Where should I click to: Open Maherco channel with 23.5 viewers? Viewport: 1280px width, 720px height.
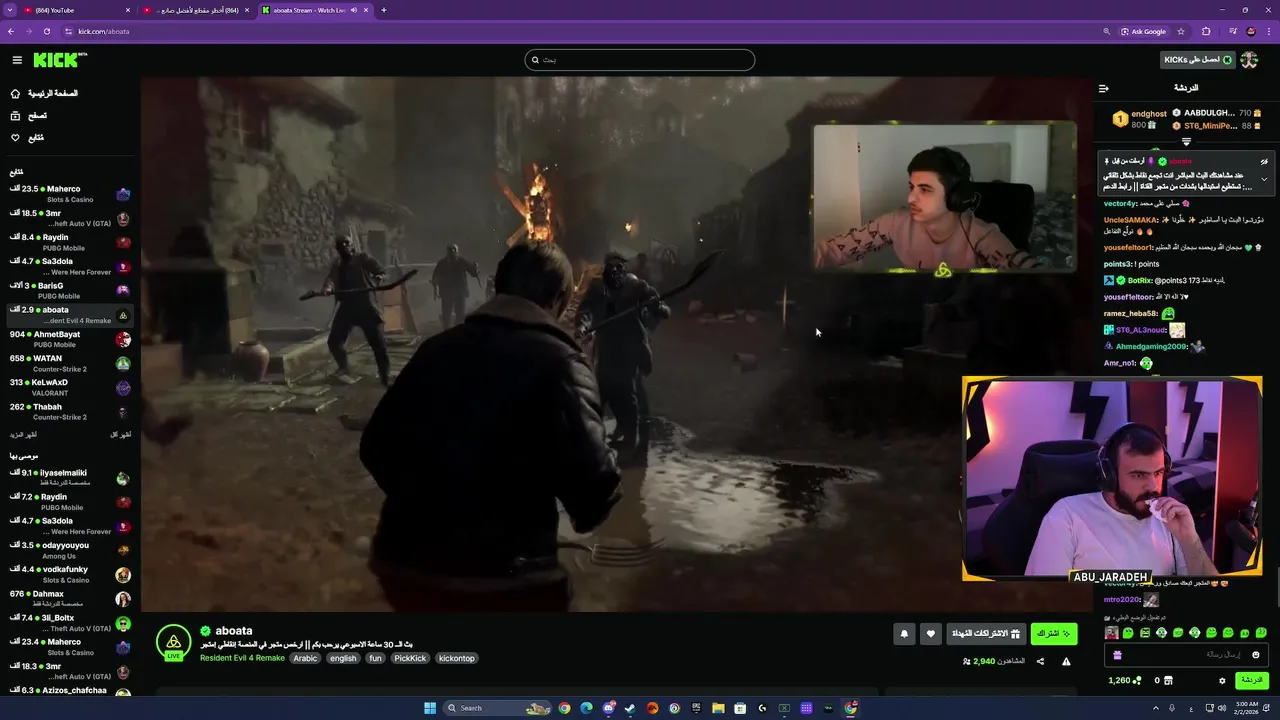pos(70,194)
